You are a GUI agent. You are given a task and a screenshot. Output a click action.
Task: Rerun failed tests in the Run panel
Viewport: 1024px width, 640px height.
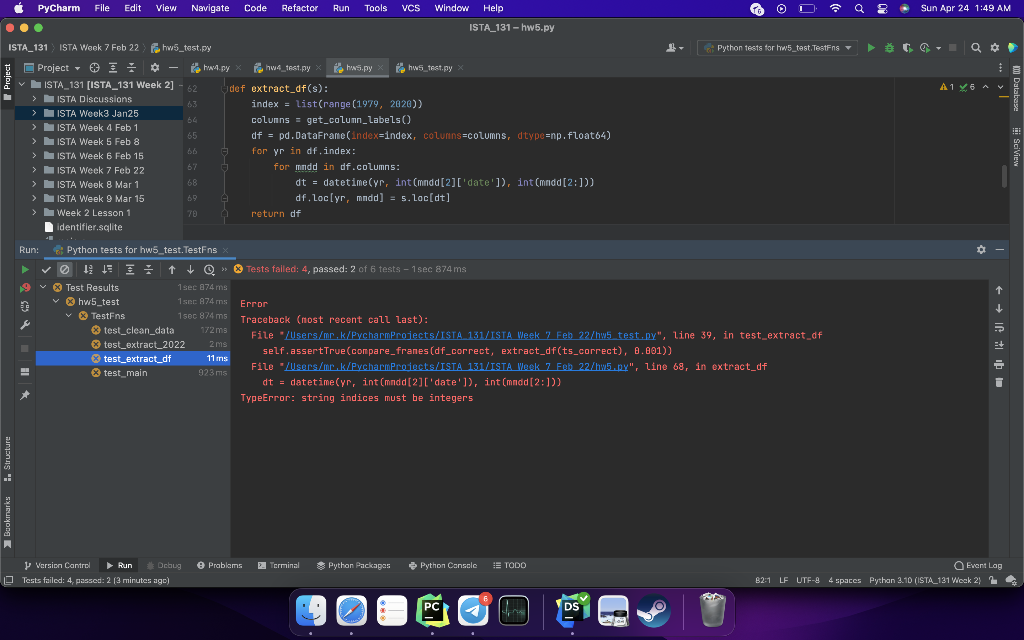[25, 287]
